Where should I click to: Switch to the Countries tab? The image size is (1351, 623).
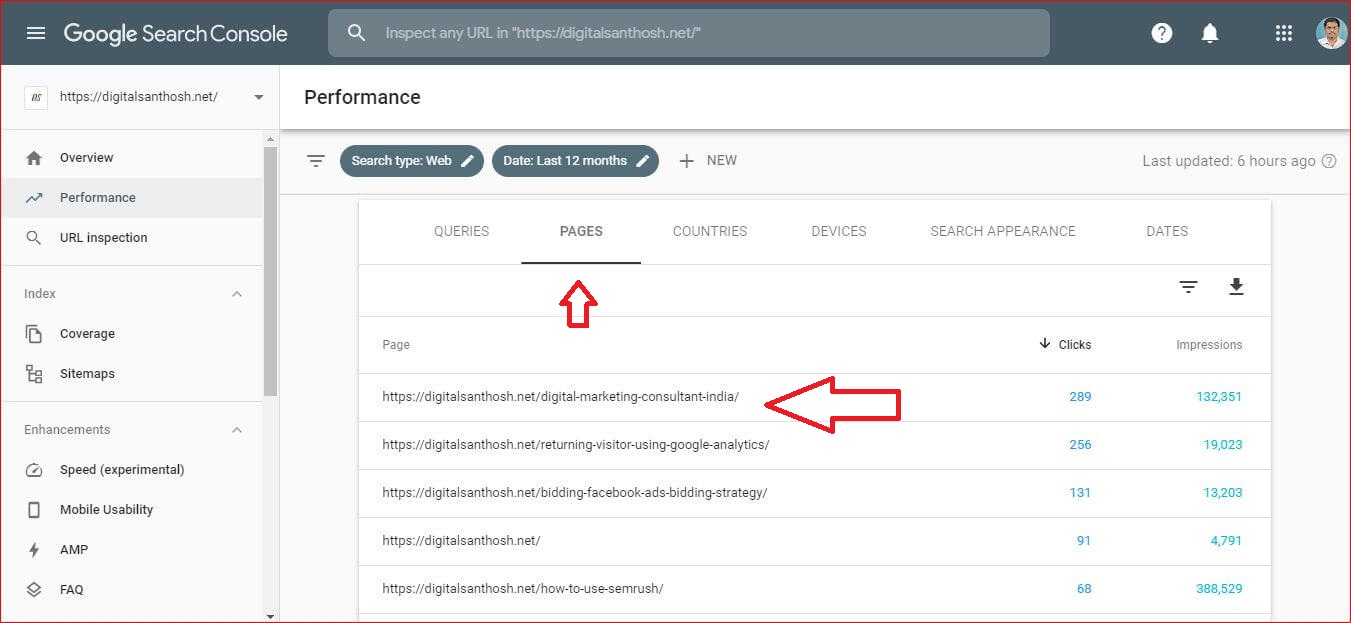[710, 231]
